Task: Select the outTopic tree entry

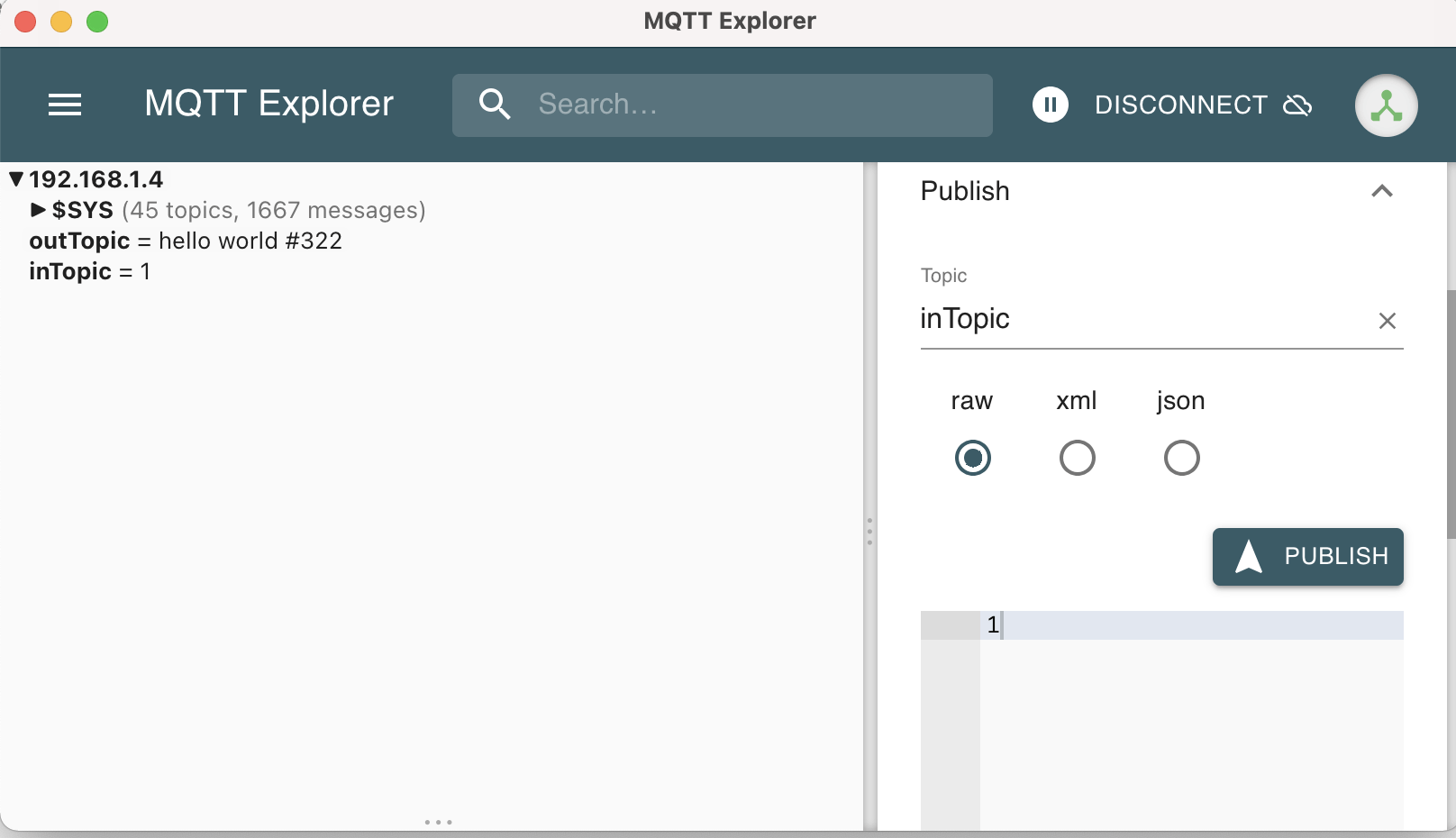Action: point(80,241)
